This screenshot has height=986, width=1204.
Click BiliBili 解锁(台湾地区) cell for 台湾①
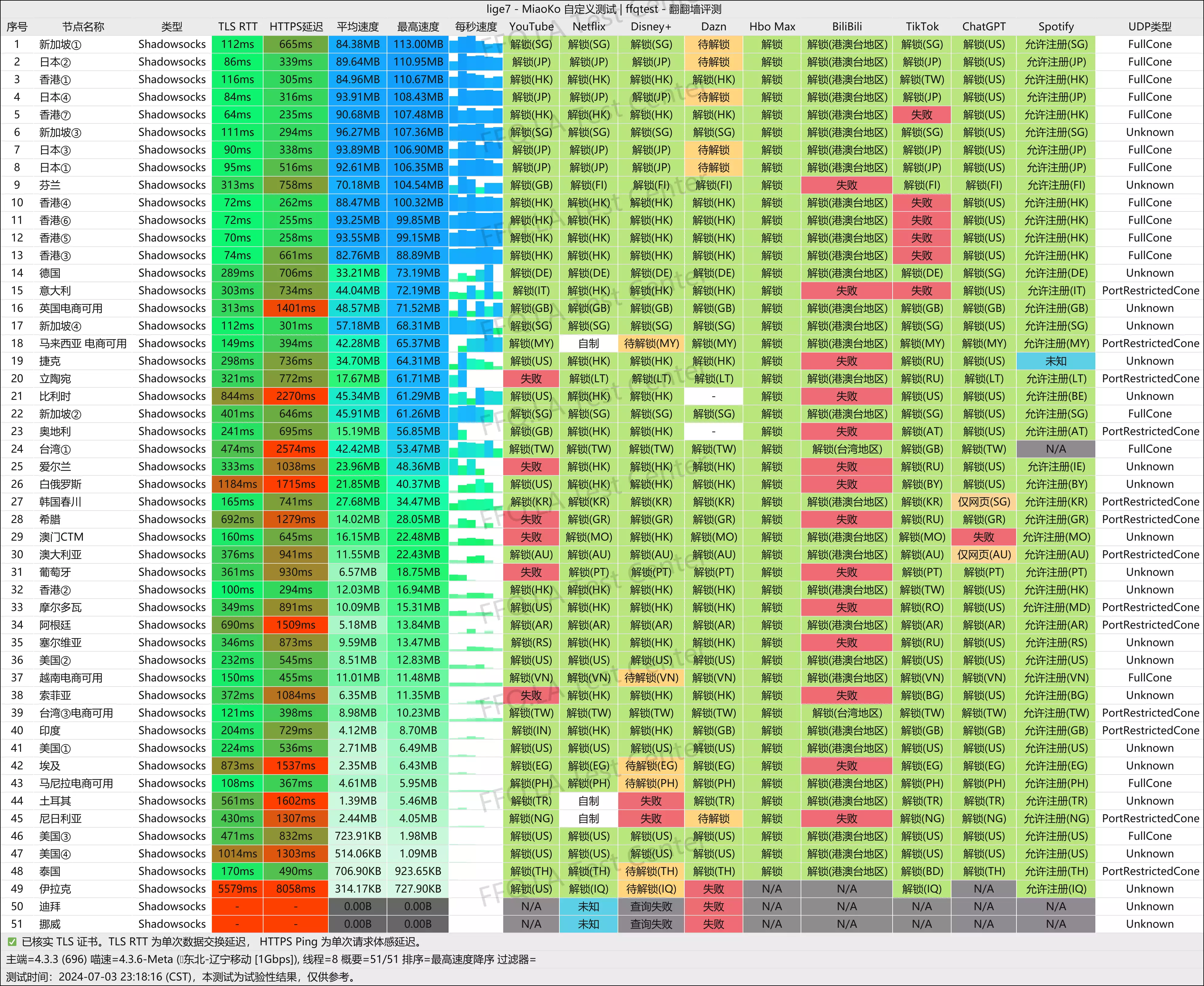846,449
